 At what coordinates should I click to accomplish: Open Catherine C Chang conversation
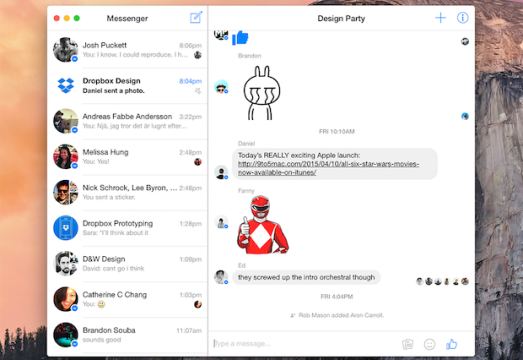[x=127, y=300]
